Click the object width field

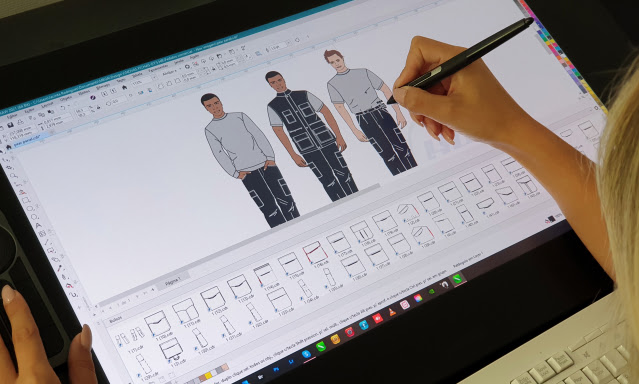click(x=51, y=120)
